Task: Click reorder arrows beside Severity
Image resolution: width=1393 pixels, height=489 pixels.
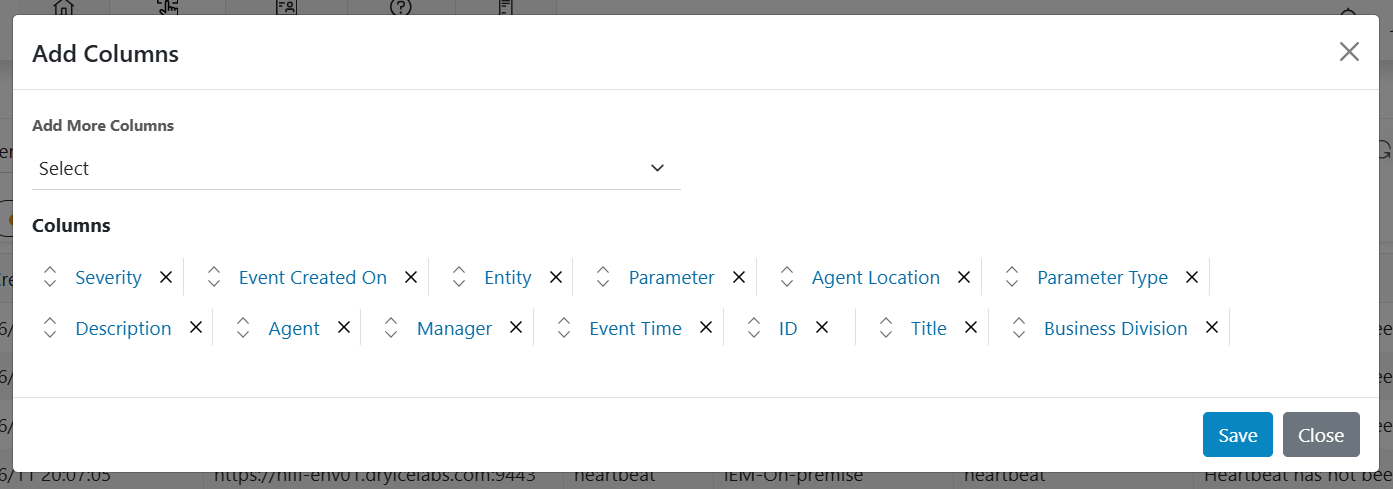Action: 50,277
